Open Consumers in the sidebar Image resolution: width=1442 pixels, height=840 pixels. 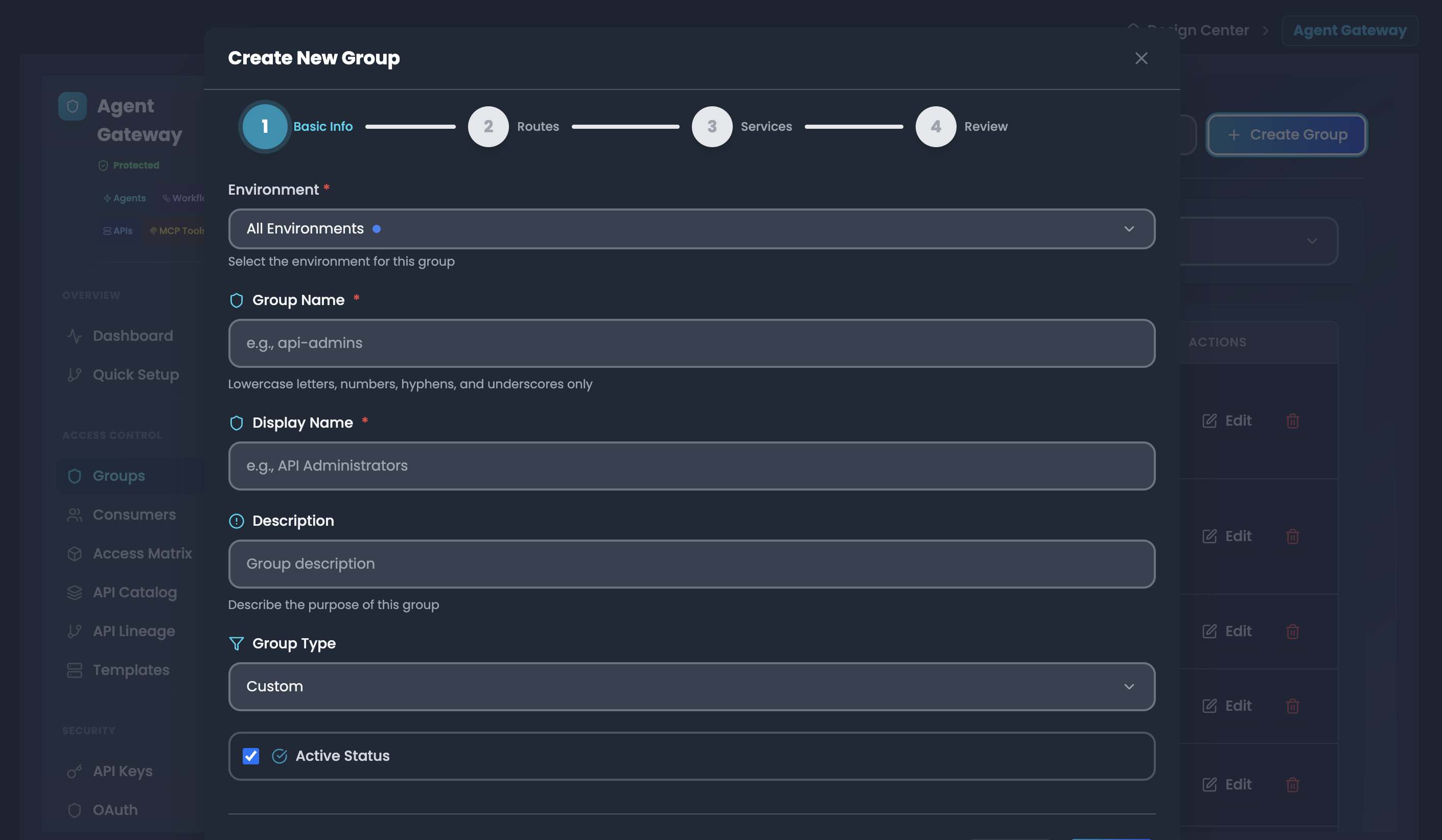point(134,515)
